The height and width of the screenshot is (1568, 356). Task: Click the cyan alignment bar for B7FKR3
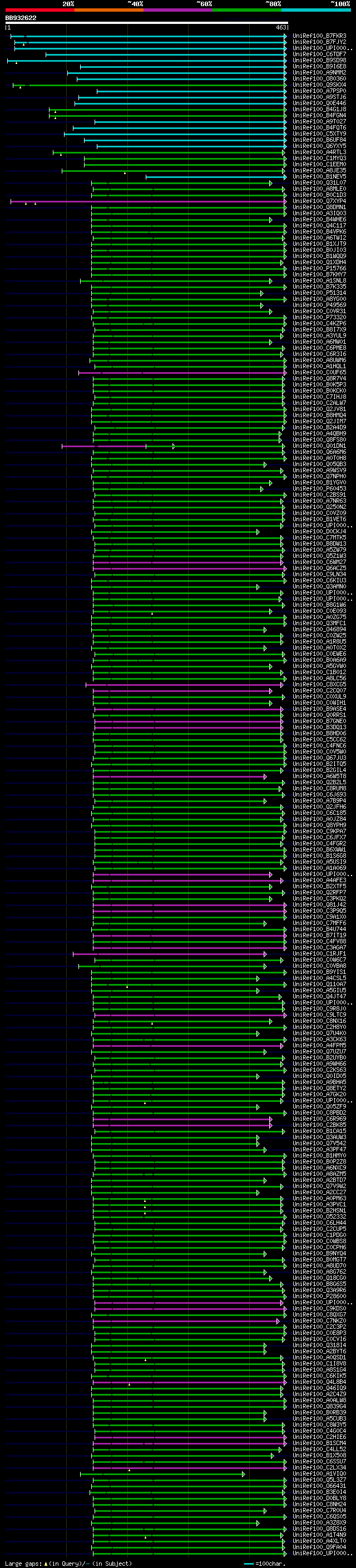tap(148, 37)
